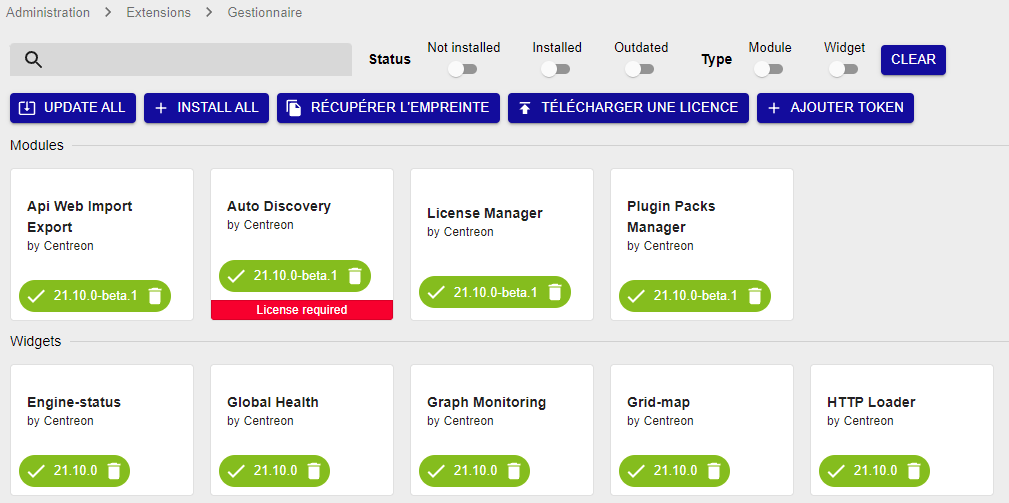This screenshot has width=1009, height=503.
Task: Remove Plugin Packs Manager using trash icon
Action: 754,296
